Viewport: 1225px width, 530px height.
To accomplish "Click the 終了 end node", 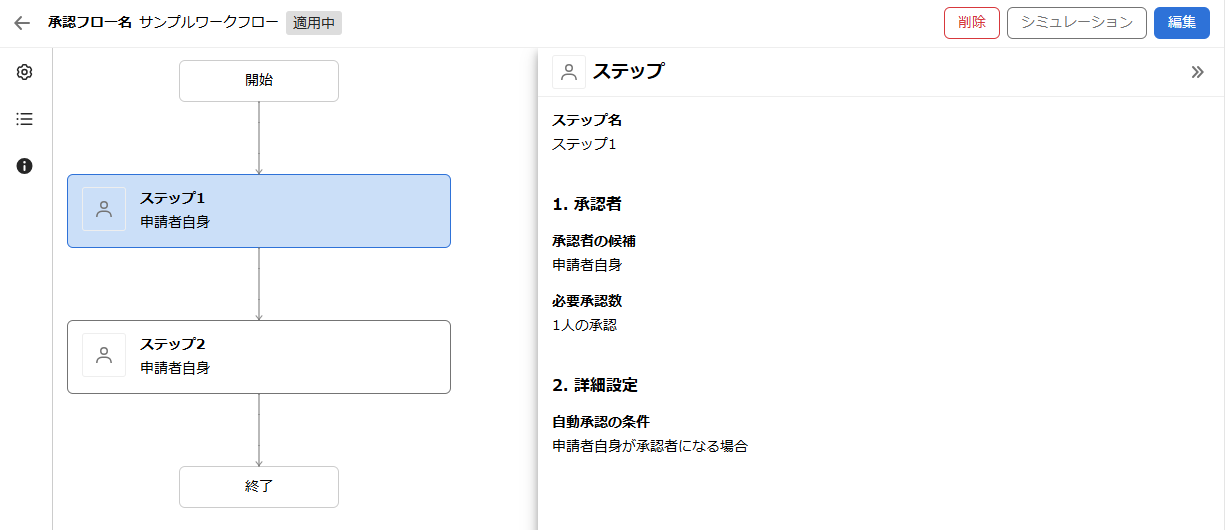I will coord(259,487).
